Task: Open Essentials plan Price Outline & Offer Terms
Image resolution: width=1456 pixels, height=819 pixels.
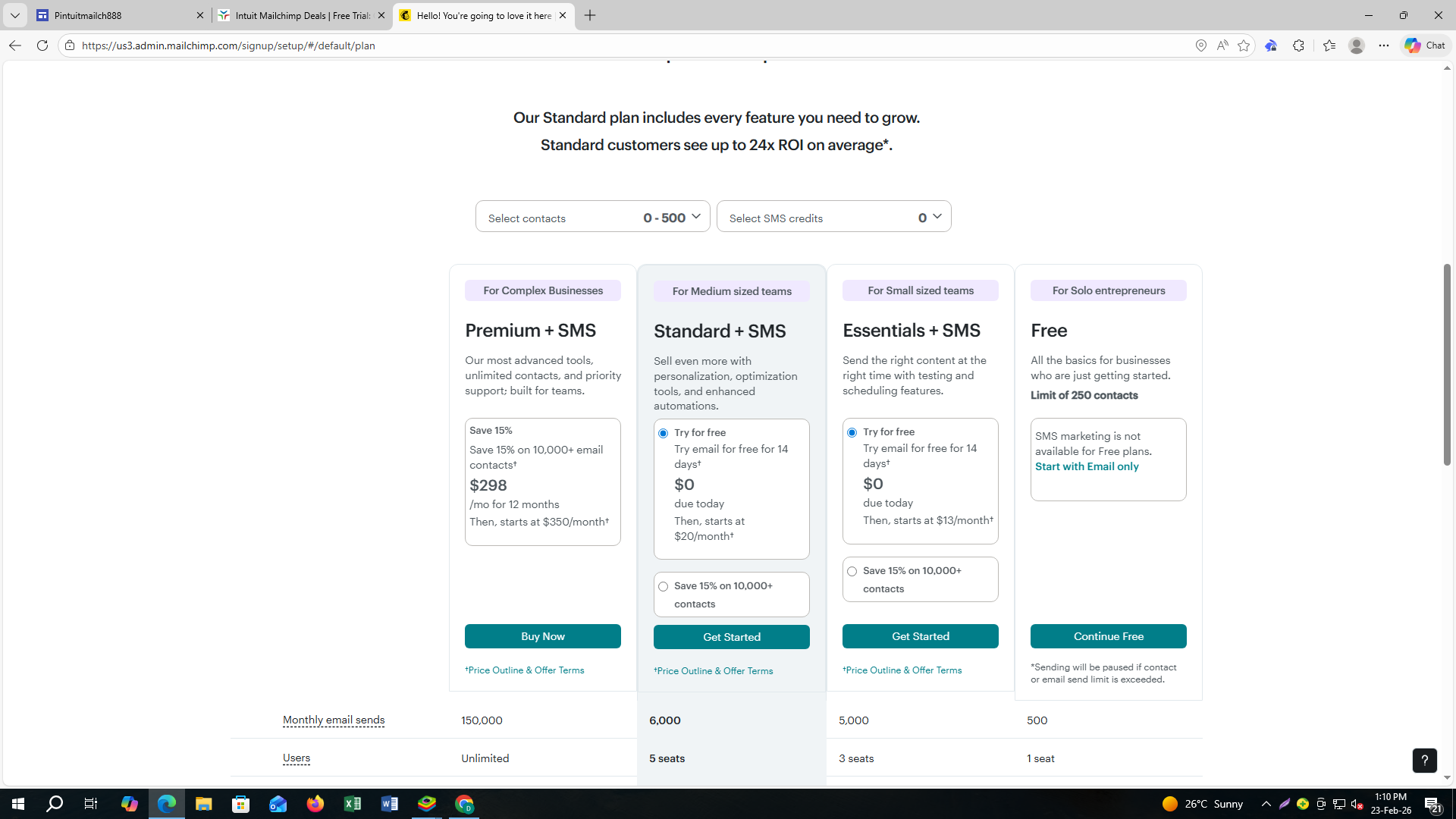Action: [x=902, y=670]
